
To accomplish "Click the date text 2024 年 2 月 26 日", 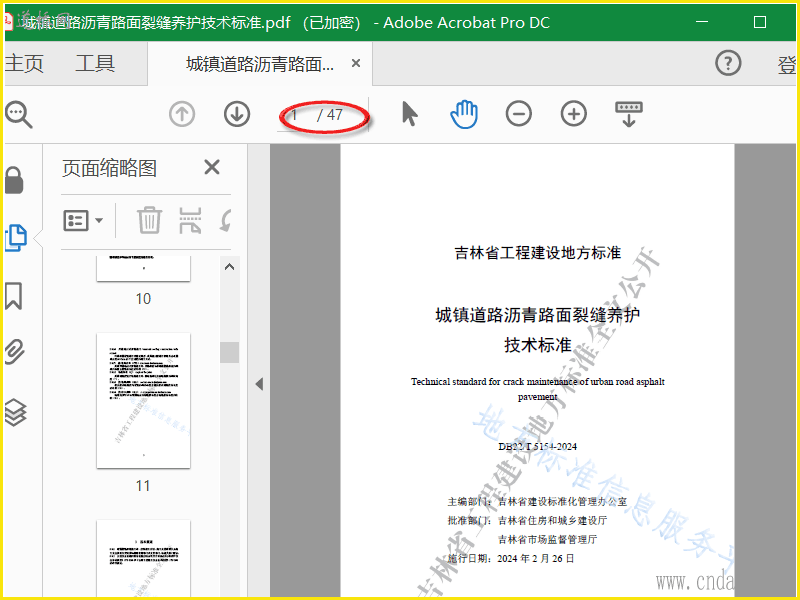I will click(x=536, y=559).
